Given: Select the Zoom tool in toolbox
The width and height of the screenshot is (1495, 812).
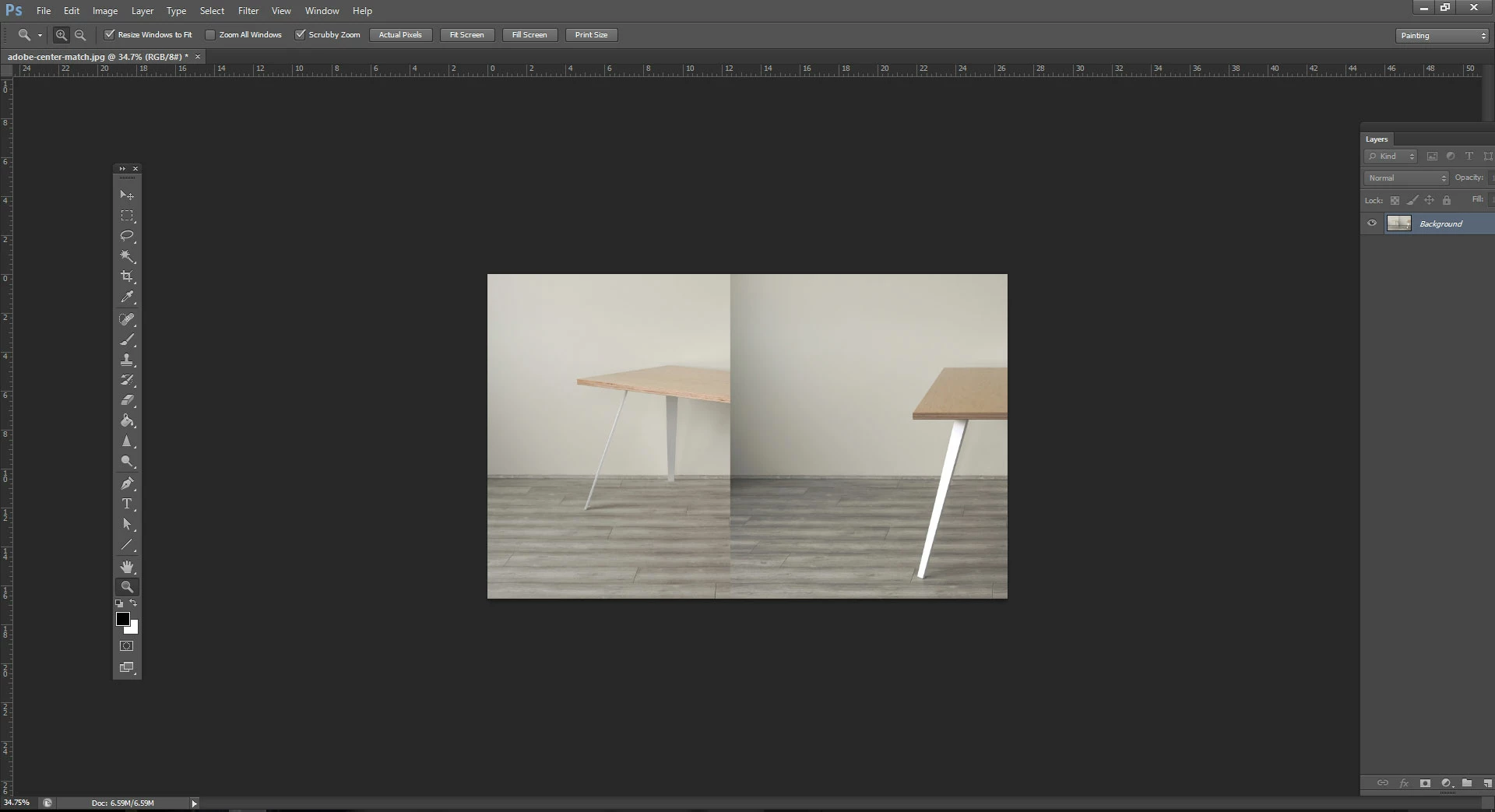Looking at the screenshot, I should [x=127, y=587].
